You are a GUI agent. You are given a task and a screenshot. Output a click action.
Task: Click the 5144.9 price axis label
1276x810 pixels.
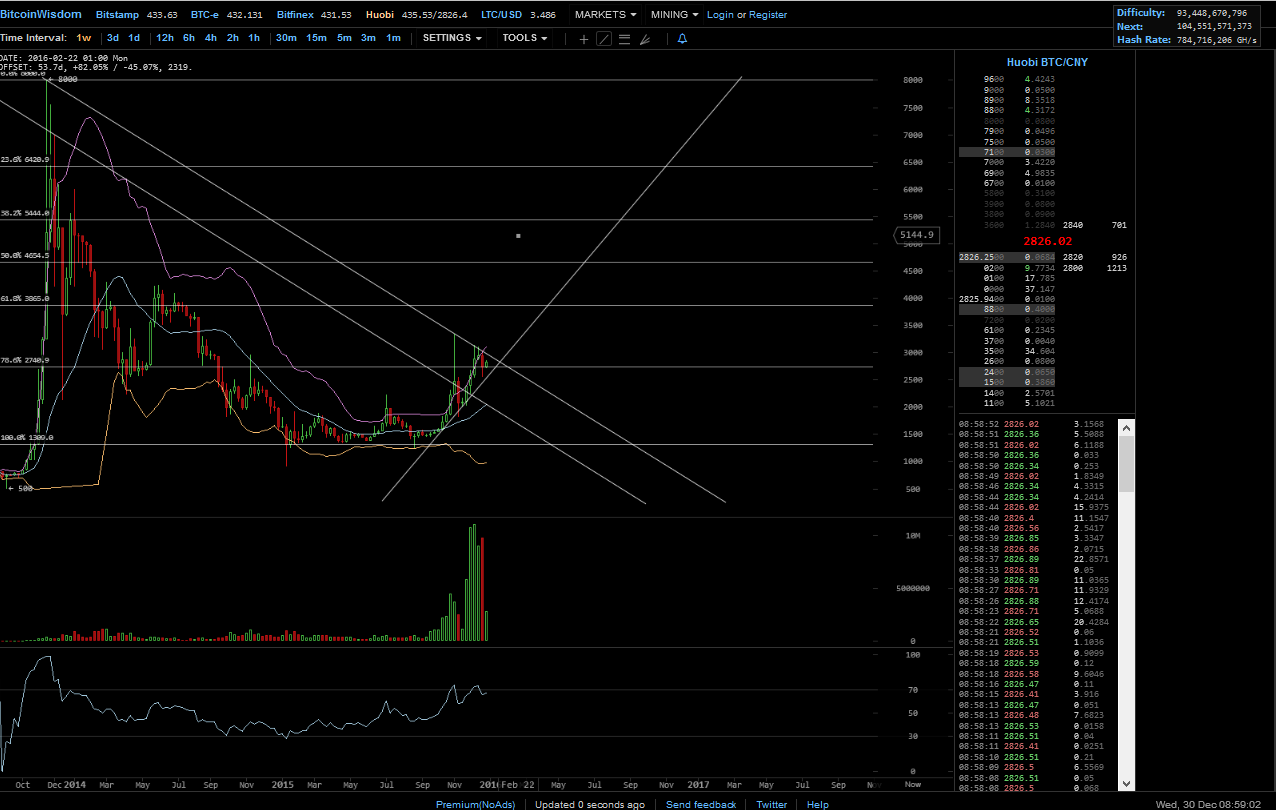point(916,235)
